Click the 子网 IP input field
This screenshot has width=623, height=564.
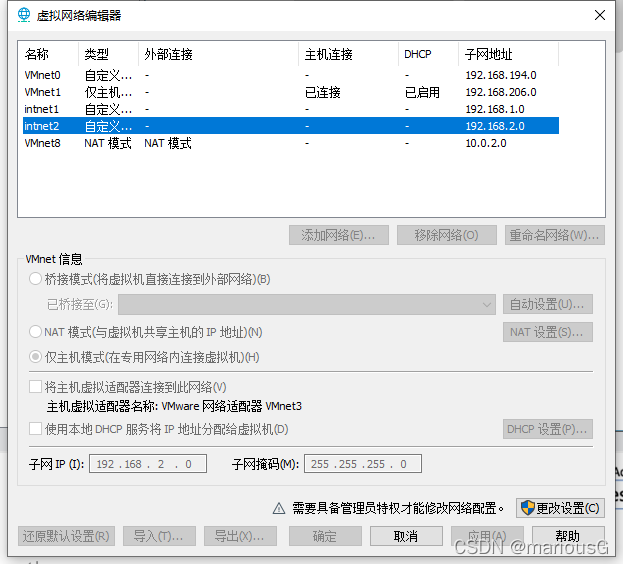click(x=148, y=464)
